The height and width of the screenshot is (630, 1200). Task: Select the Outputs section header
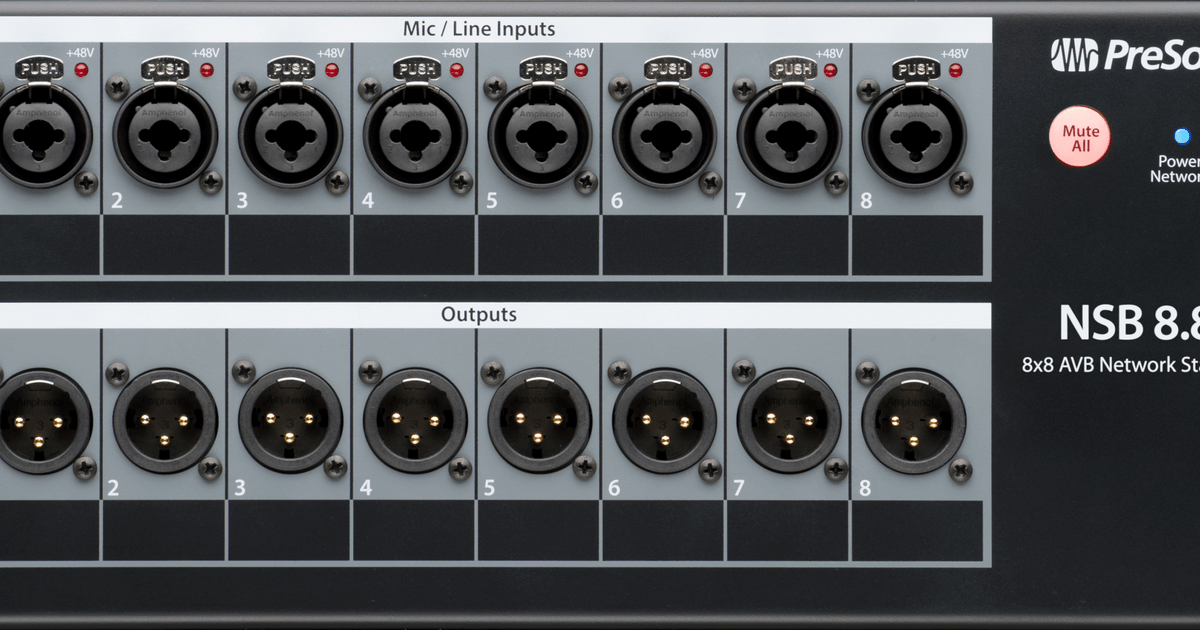tap(480, 314)
